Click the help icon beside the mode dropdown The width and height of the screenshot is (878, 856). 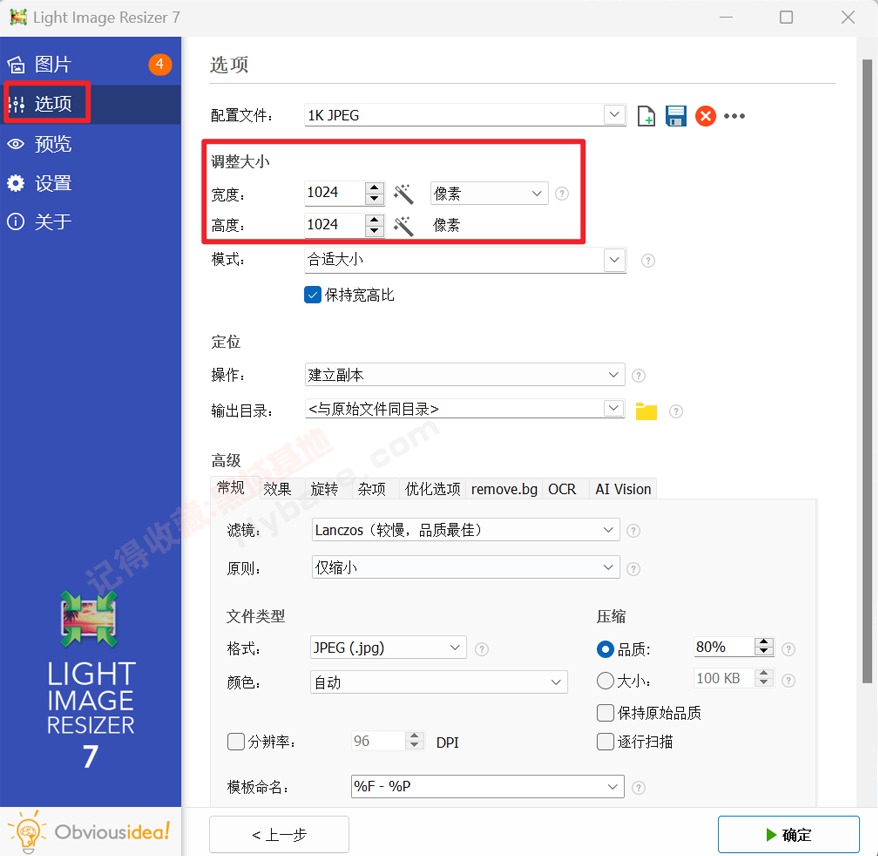(647, 260)
